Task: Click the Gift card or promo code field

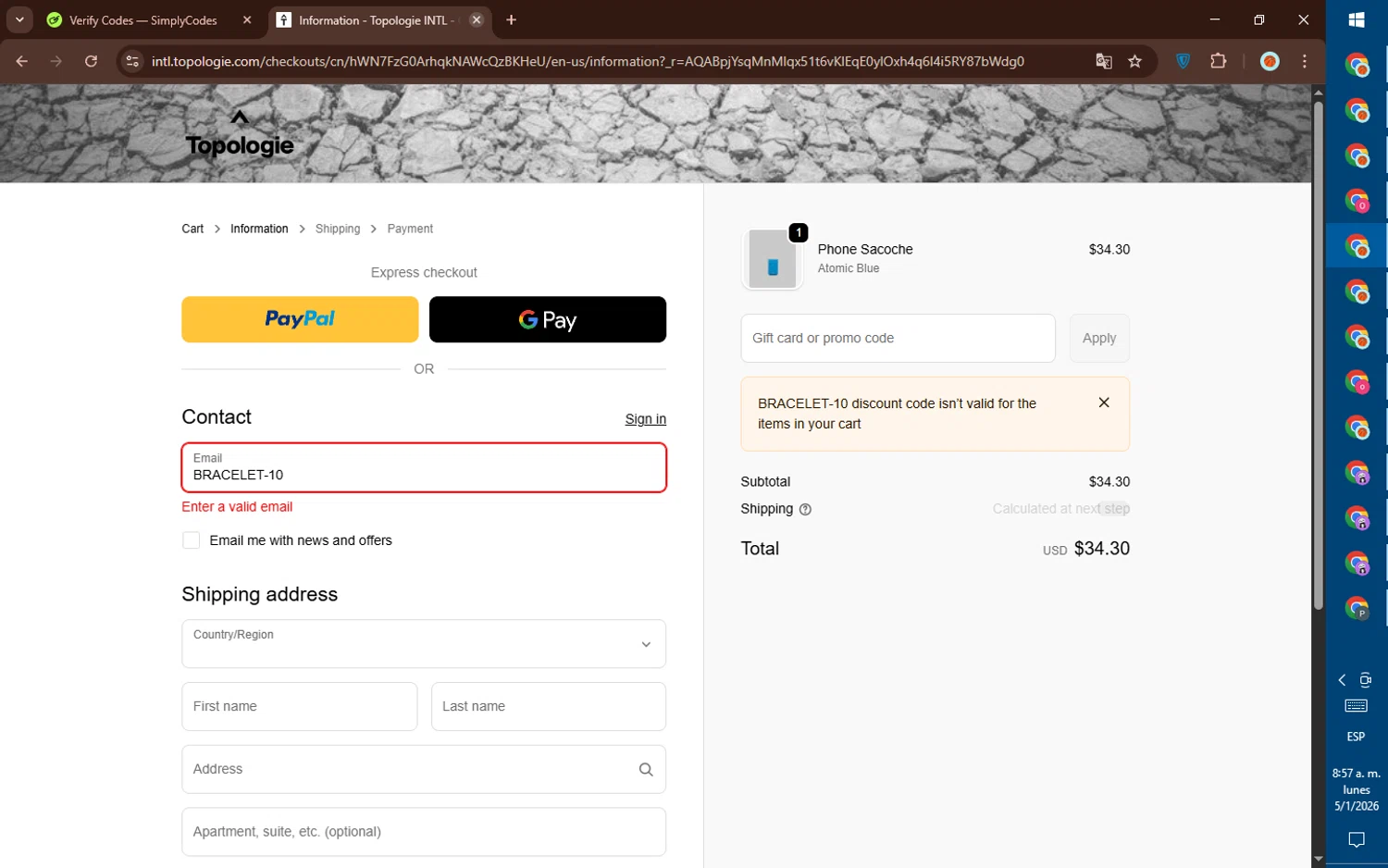Action: [898, 338]
